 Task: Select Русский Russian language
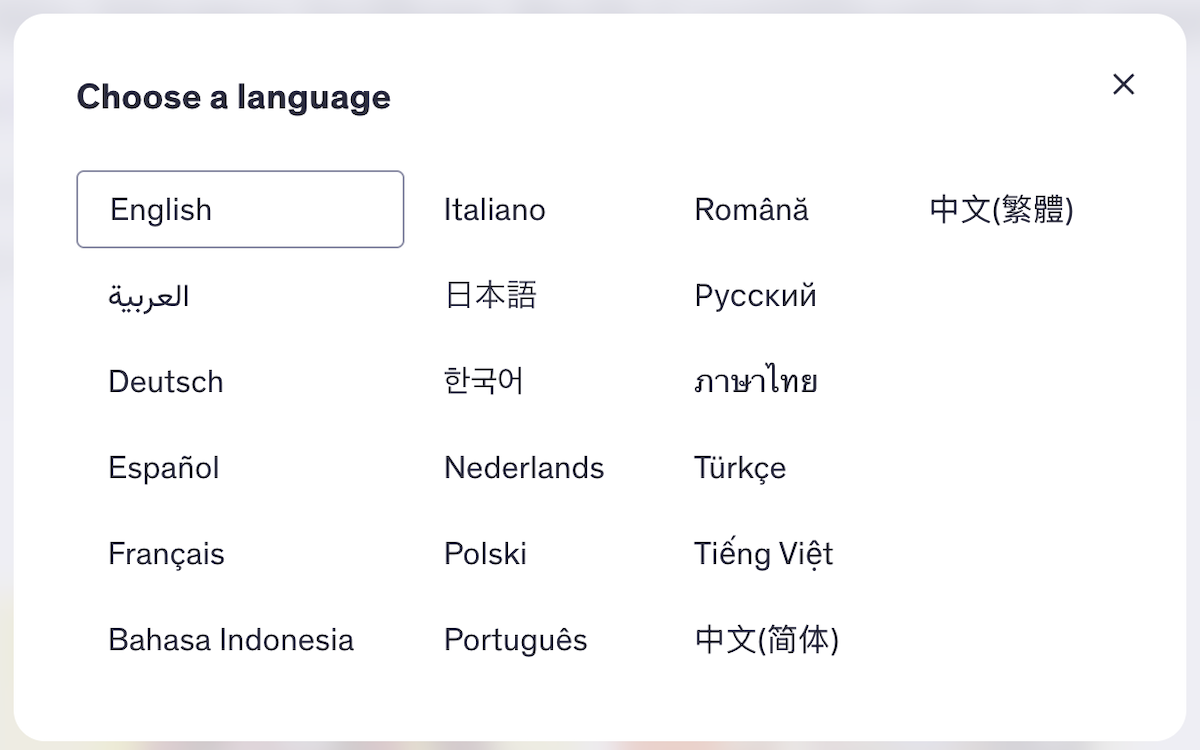(755, 295)
